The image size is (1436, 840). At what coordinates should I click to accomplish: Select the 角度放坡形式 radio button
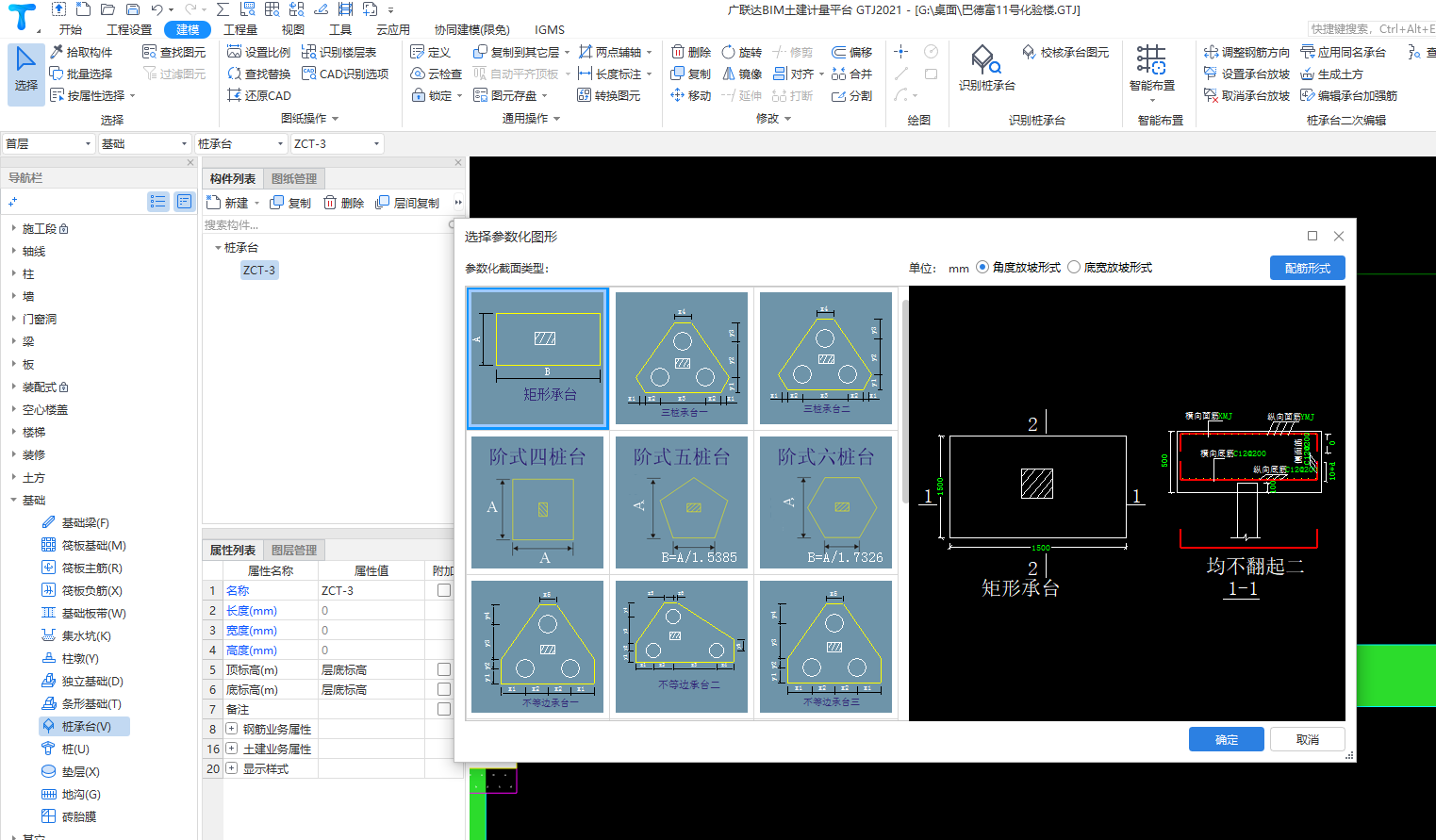point(982,268)
